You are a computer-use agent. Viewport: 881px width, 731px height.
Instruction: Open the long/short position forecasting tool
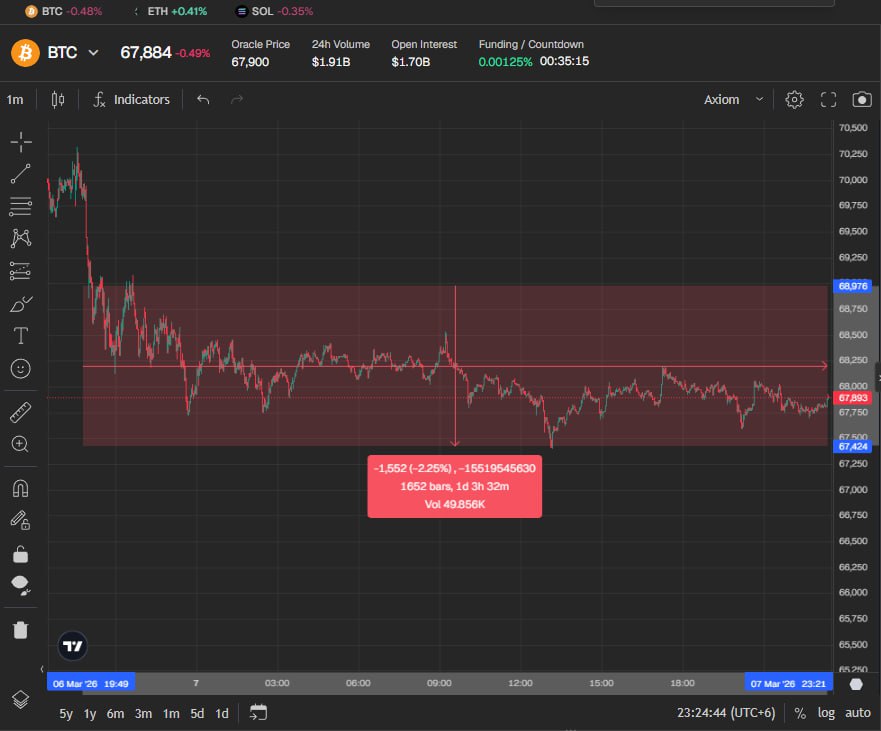[x=21, y=271]
